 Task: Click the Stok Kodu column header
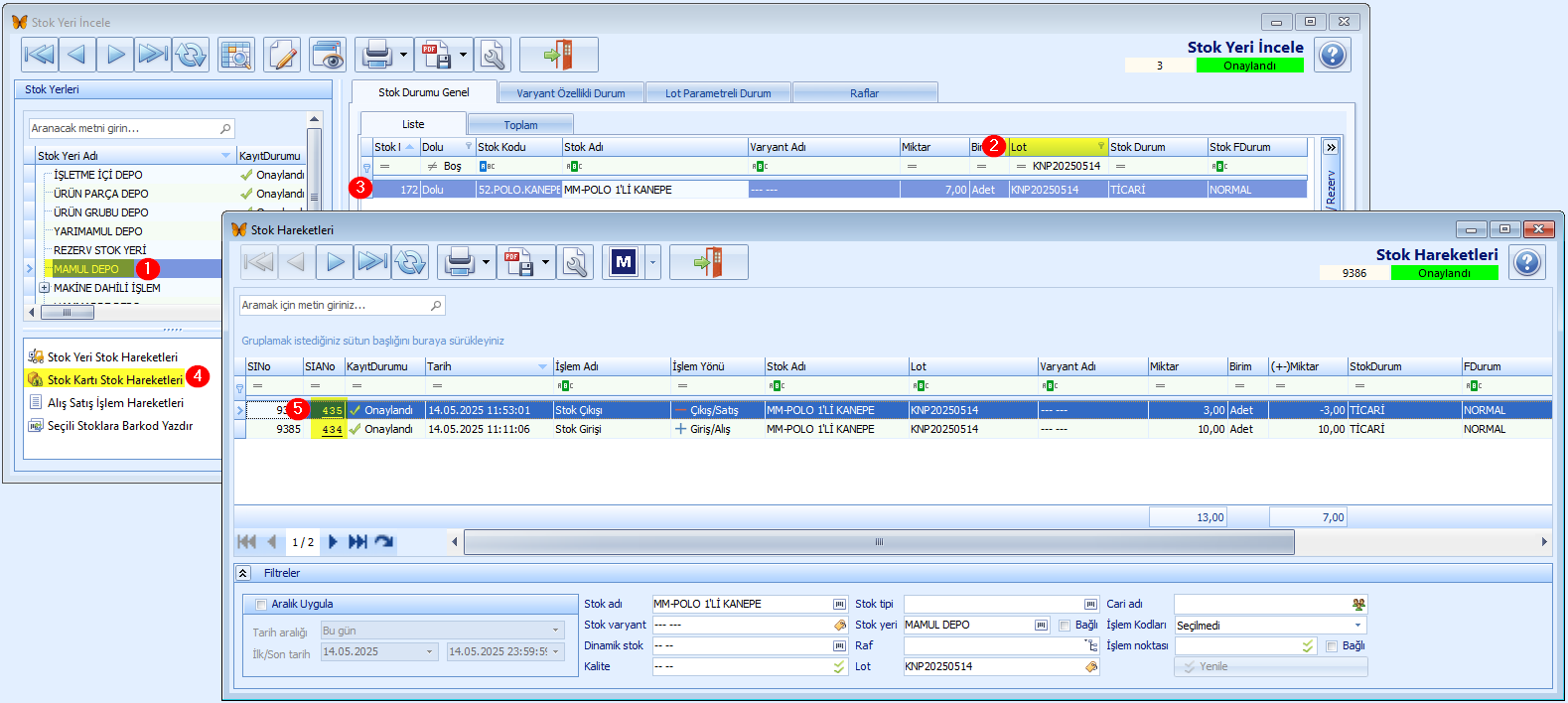(518, 147)
